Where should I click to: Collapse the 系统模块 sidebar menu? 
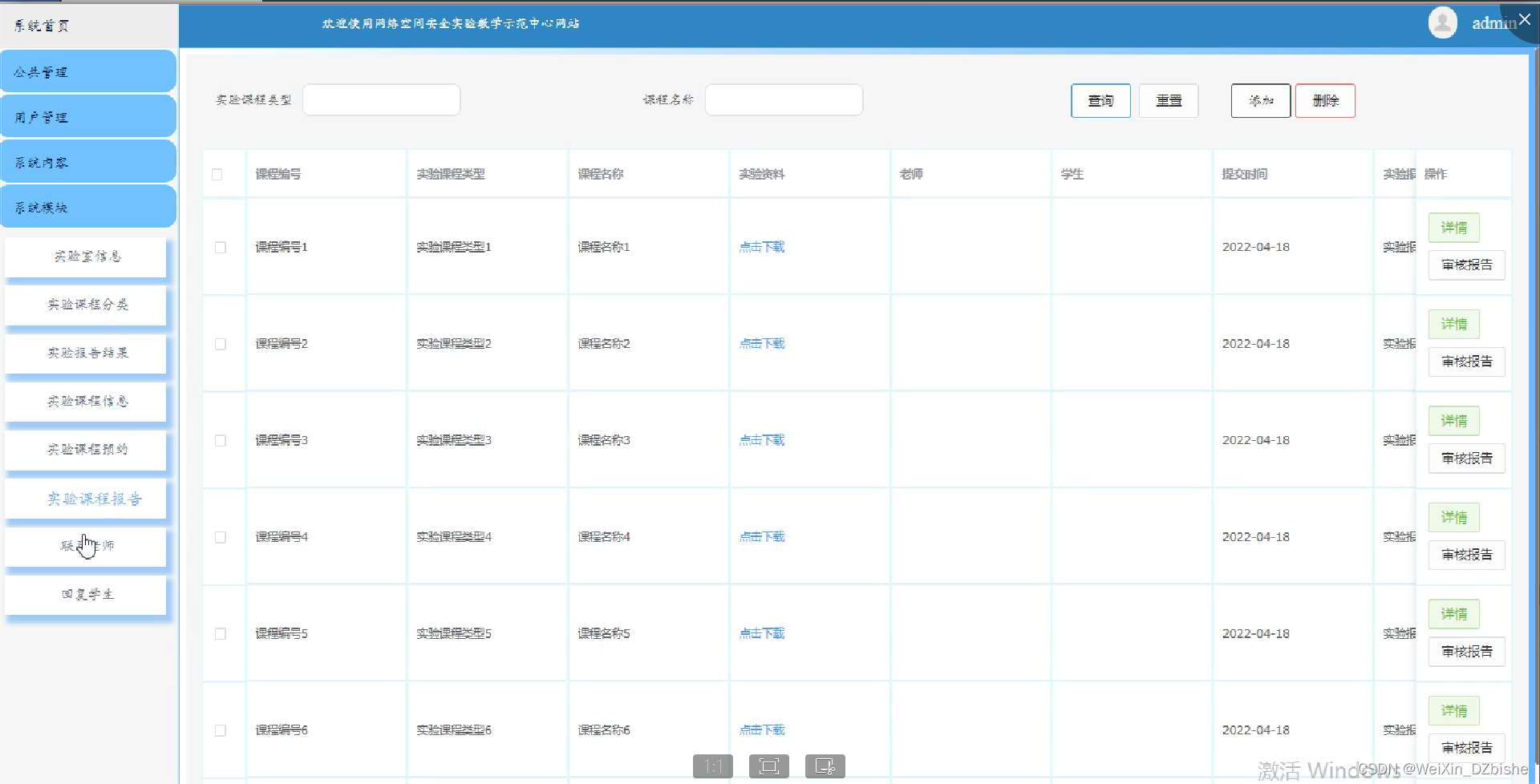pyautogui.click(x=88, y=207)
